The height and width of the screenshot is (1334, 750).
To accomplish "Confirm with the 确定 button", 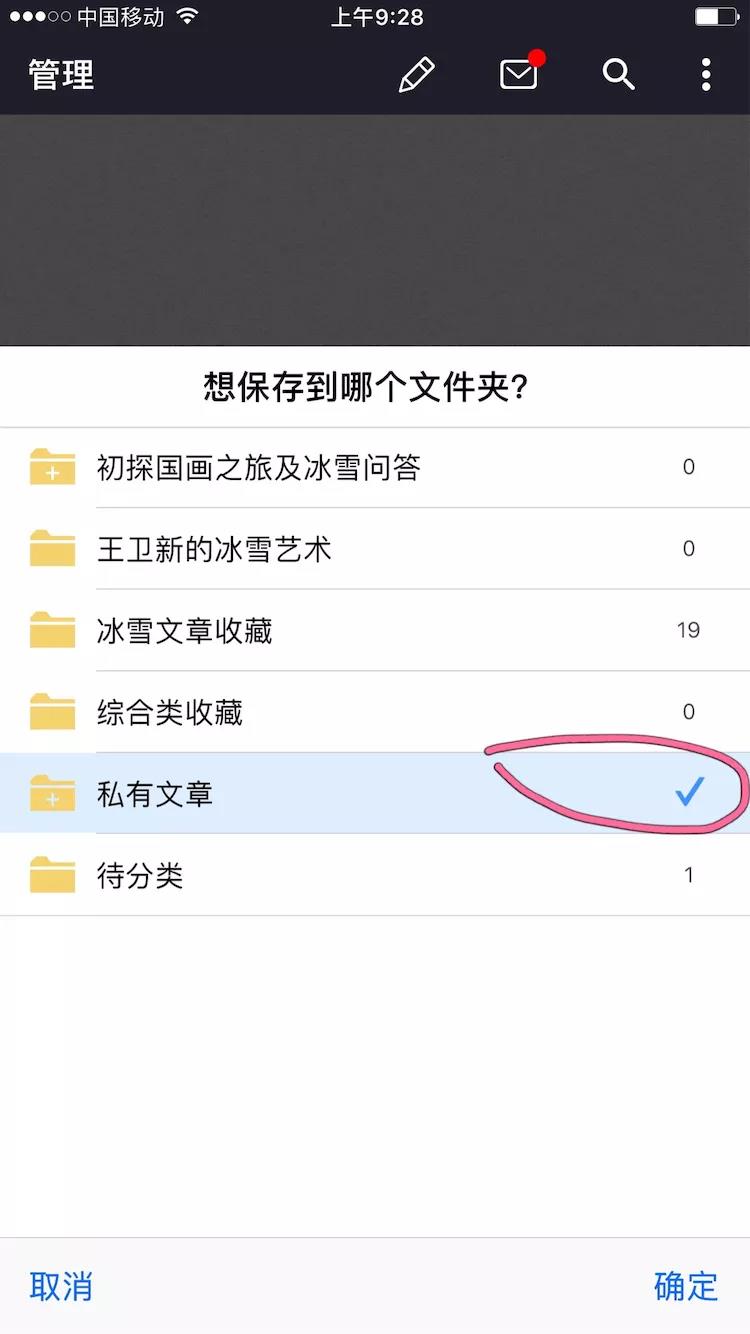I will pos(686,1286).
